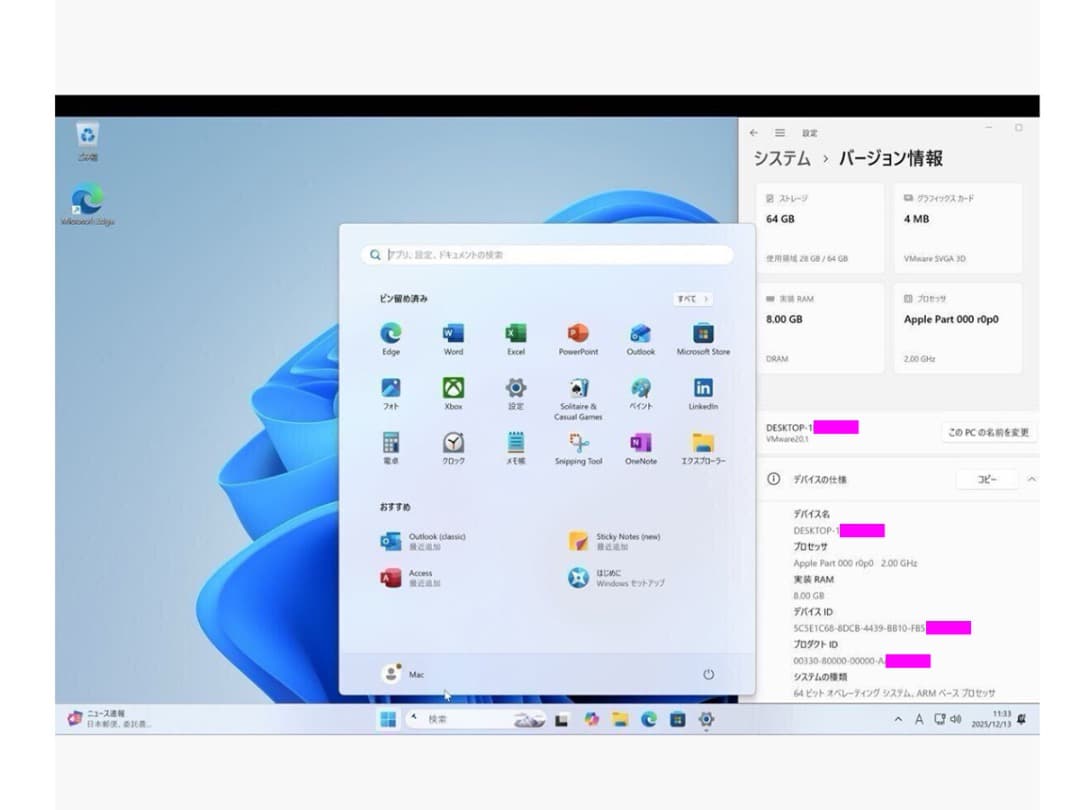Open the Settings hamburger navigation menu

point(780,133)
